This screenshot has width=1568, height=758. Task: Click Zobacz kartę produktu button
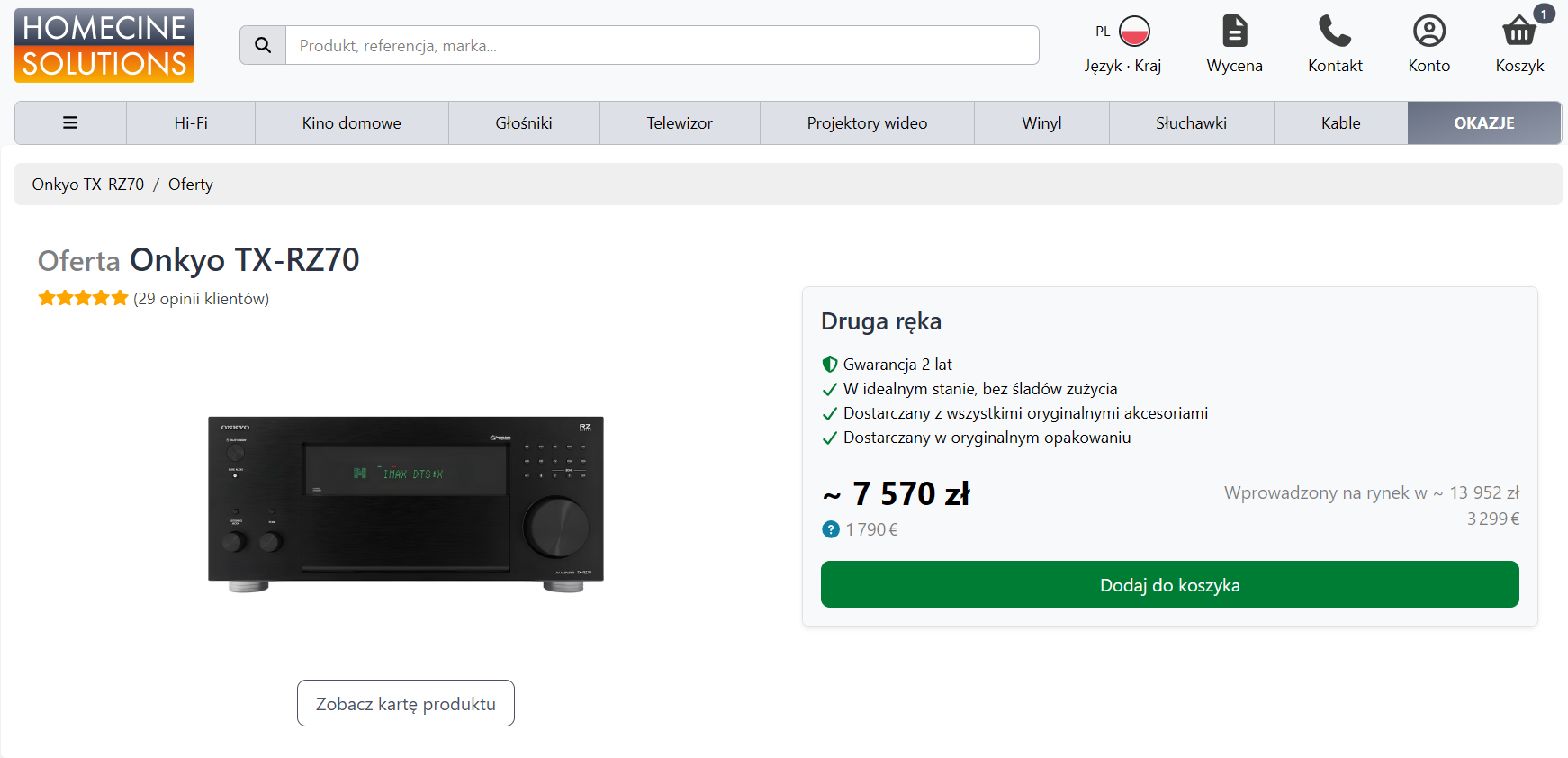[406, 703]
